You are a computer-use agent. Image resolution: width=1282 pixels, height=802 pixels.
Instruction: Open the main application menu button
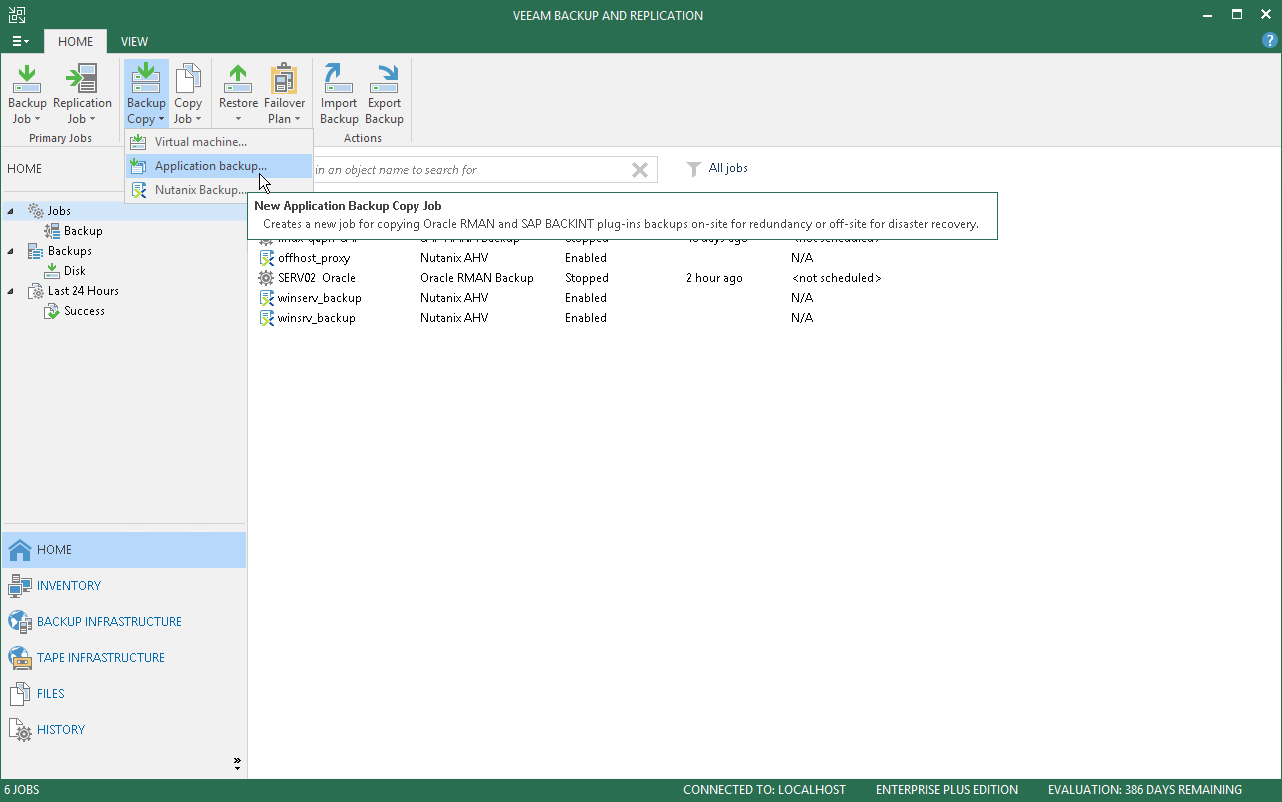click(x=20, y=41)
